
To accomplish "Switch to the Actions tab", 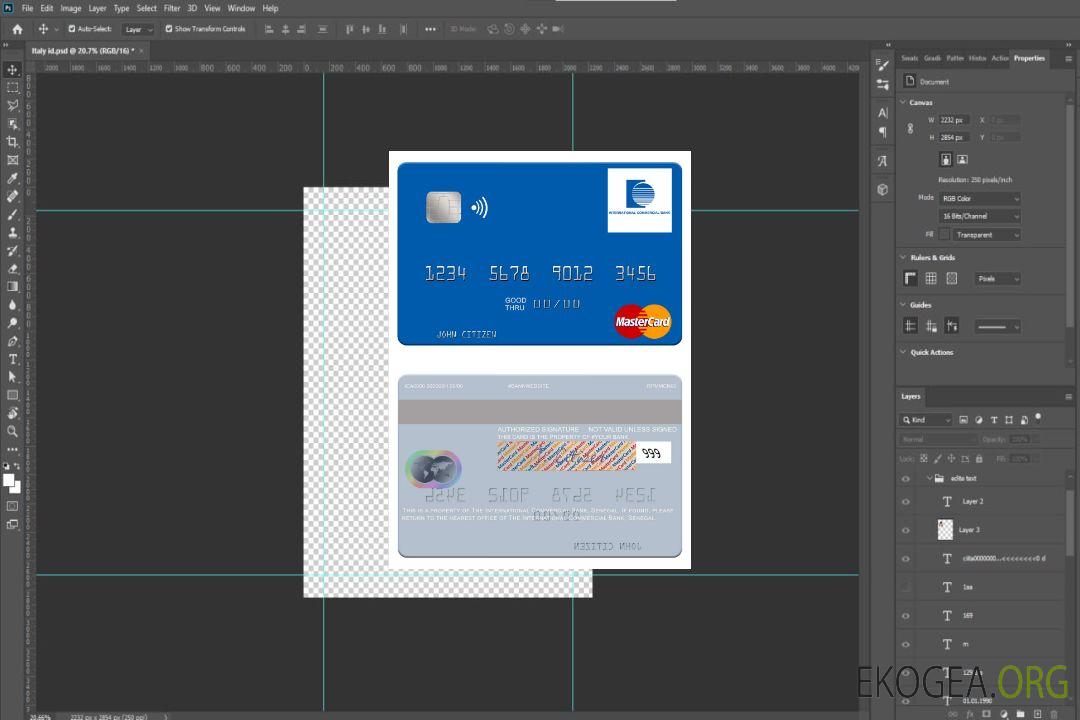I will (x=999, y=59).
